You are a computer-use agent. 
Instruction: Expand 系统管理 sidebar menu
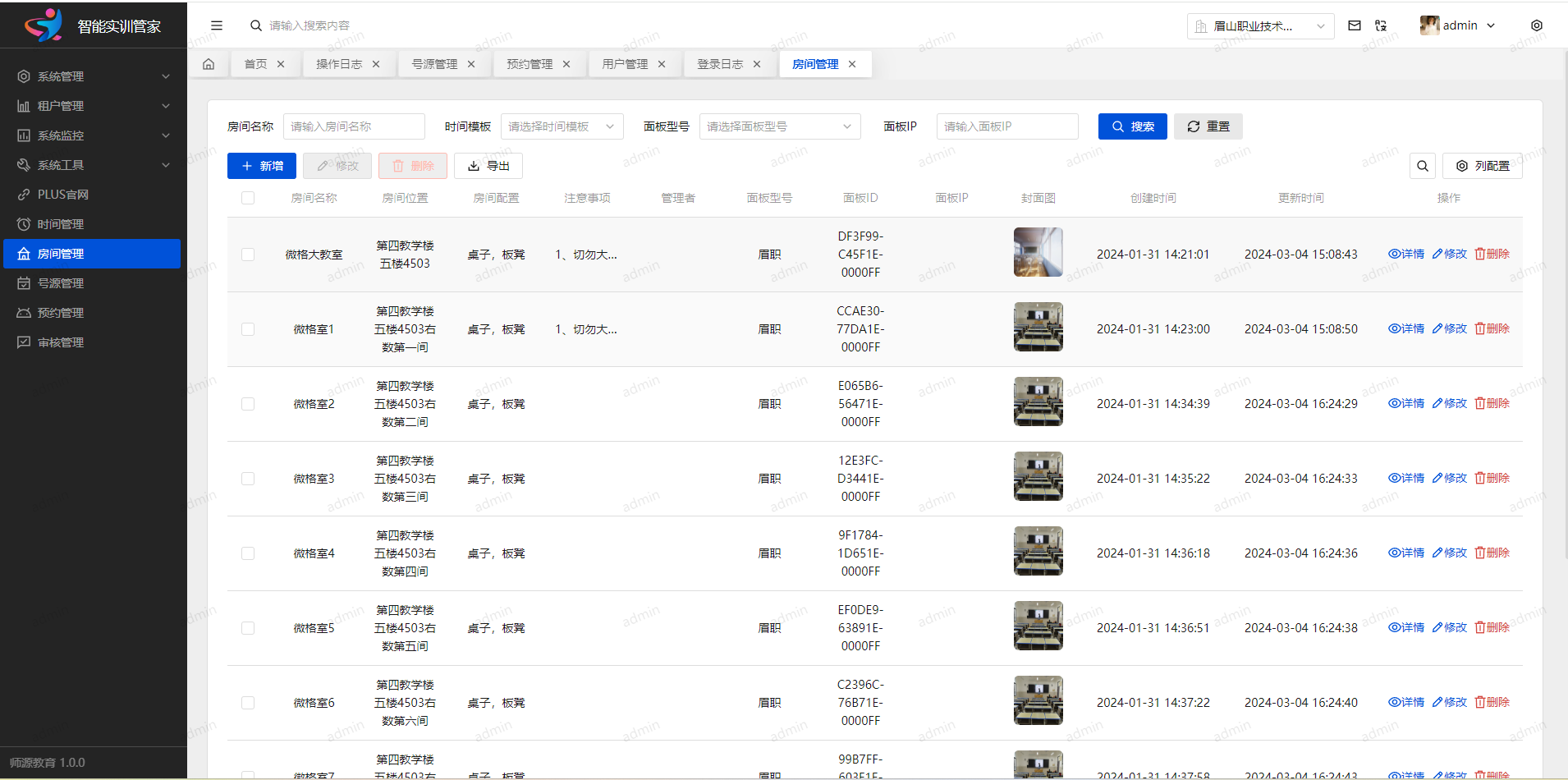pos(92,76)
